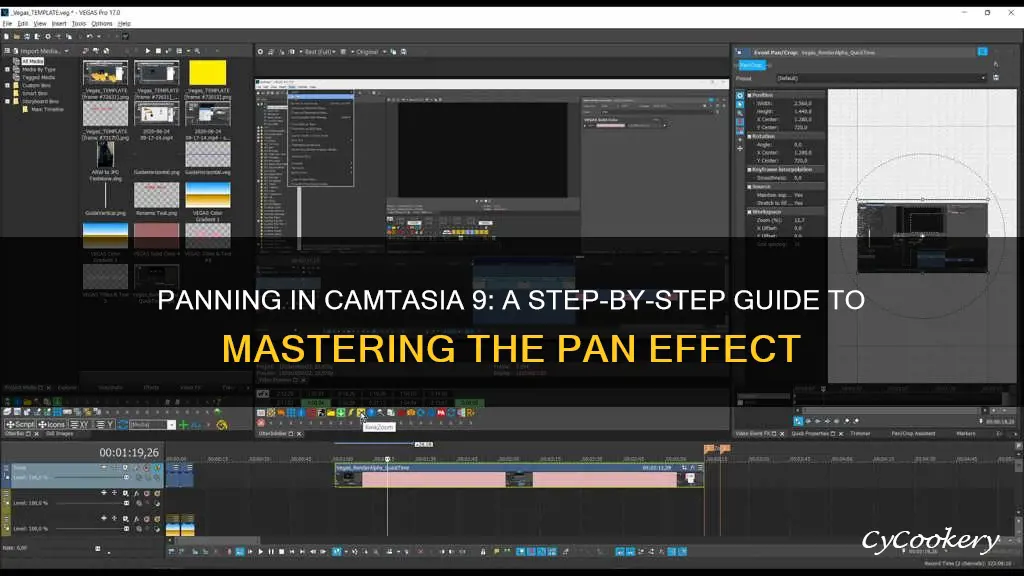Collapse the Position section in Pan/Crop

(750, 95)
